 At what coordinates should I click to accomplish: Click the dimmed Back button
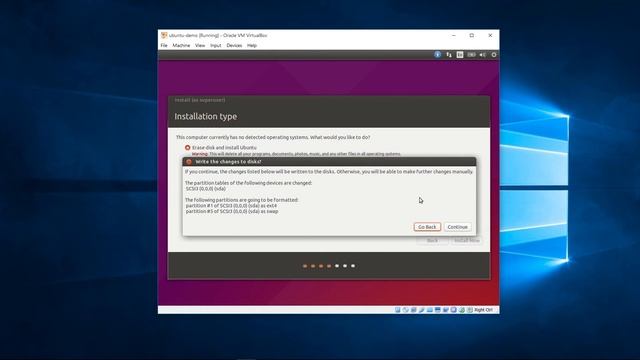432,240
